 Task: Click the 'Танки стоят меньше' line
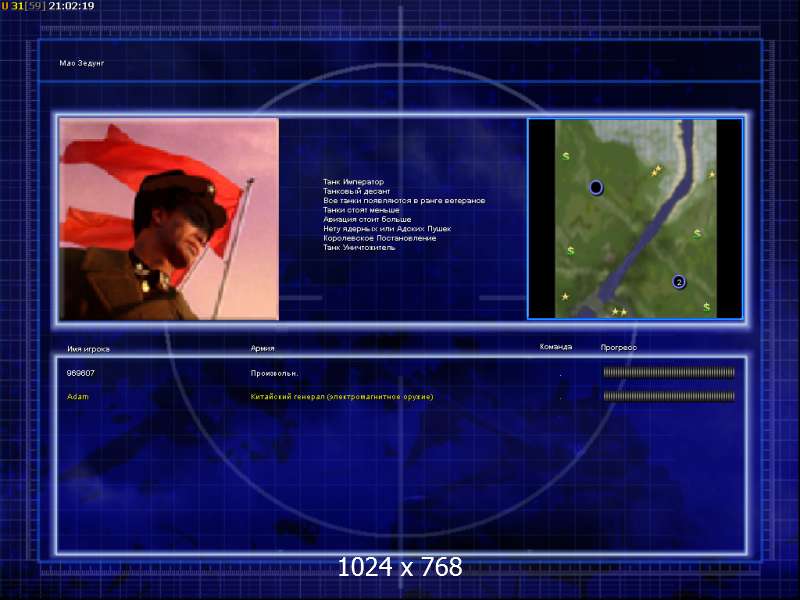[361, 210]
